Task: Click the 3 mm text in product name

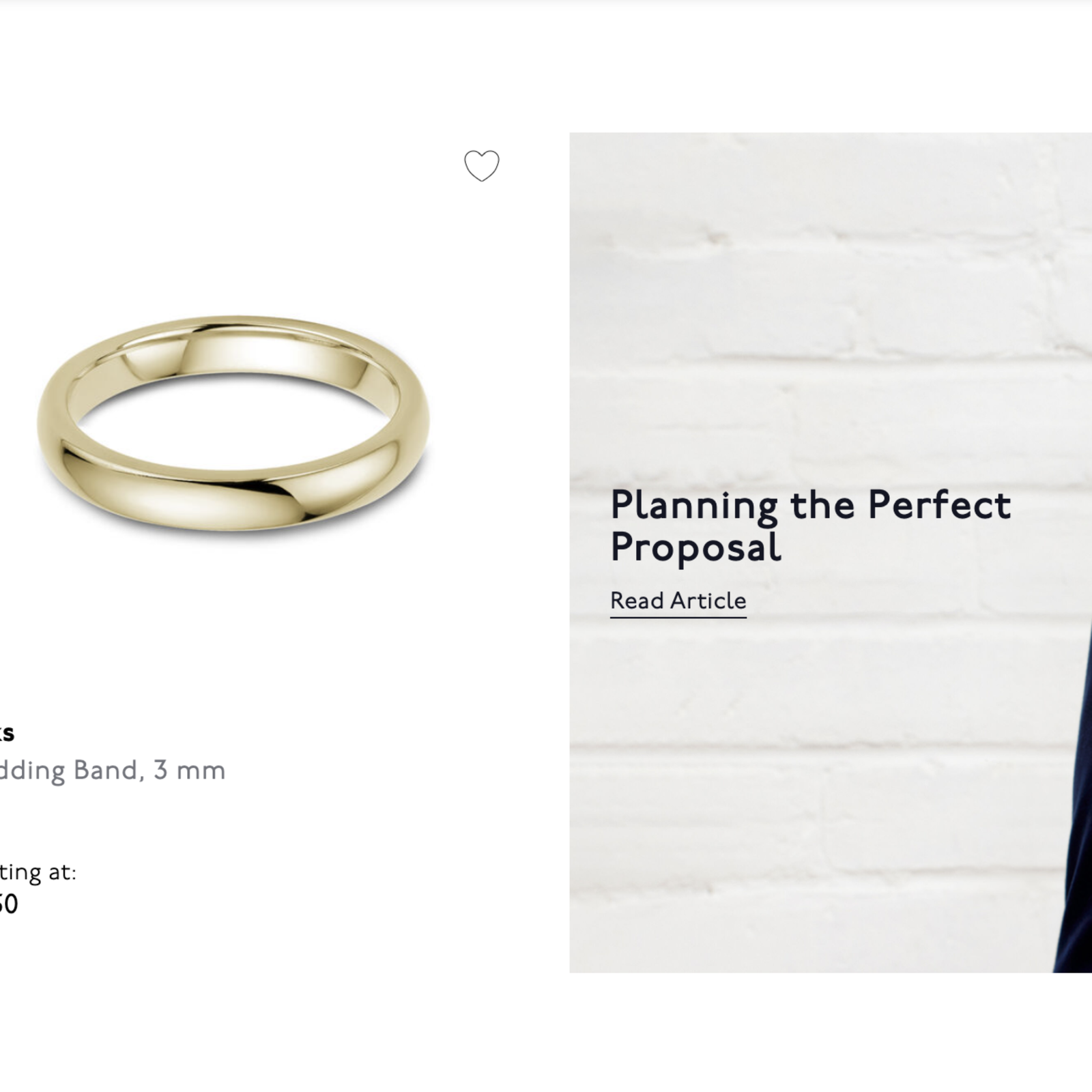Action: tap(189, 771)
